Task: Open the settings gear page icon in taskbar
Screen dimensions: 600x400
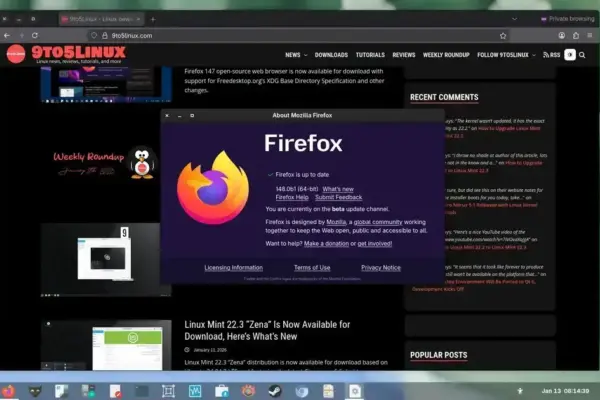Action: pyautogui.click(x=355, y=391)
